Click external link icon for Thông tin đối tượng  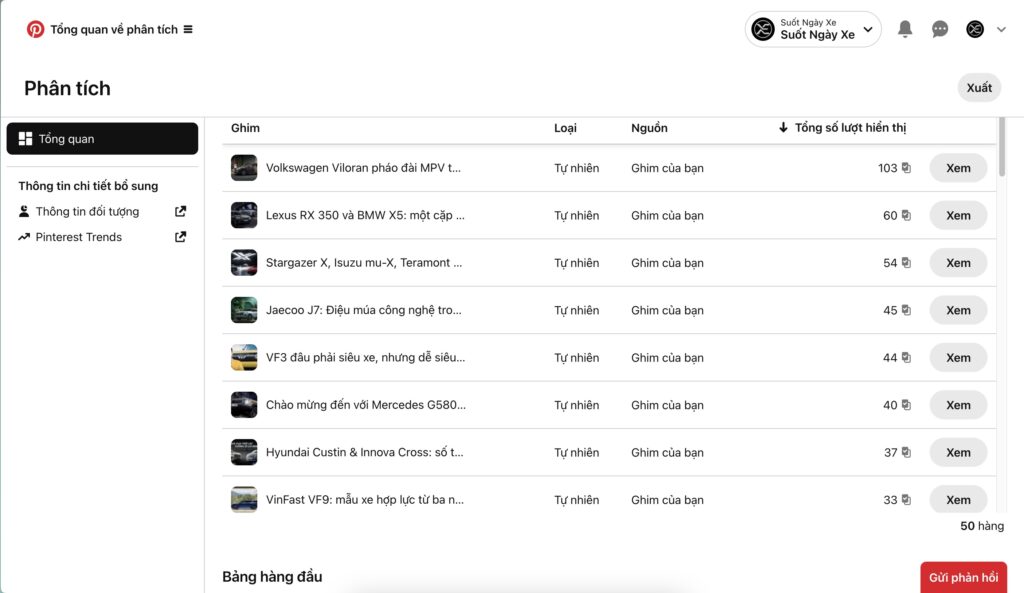coord(180,212)
